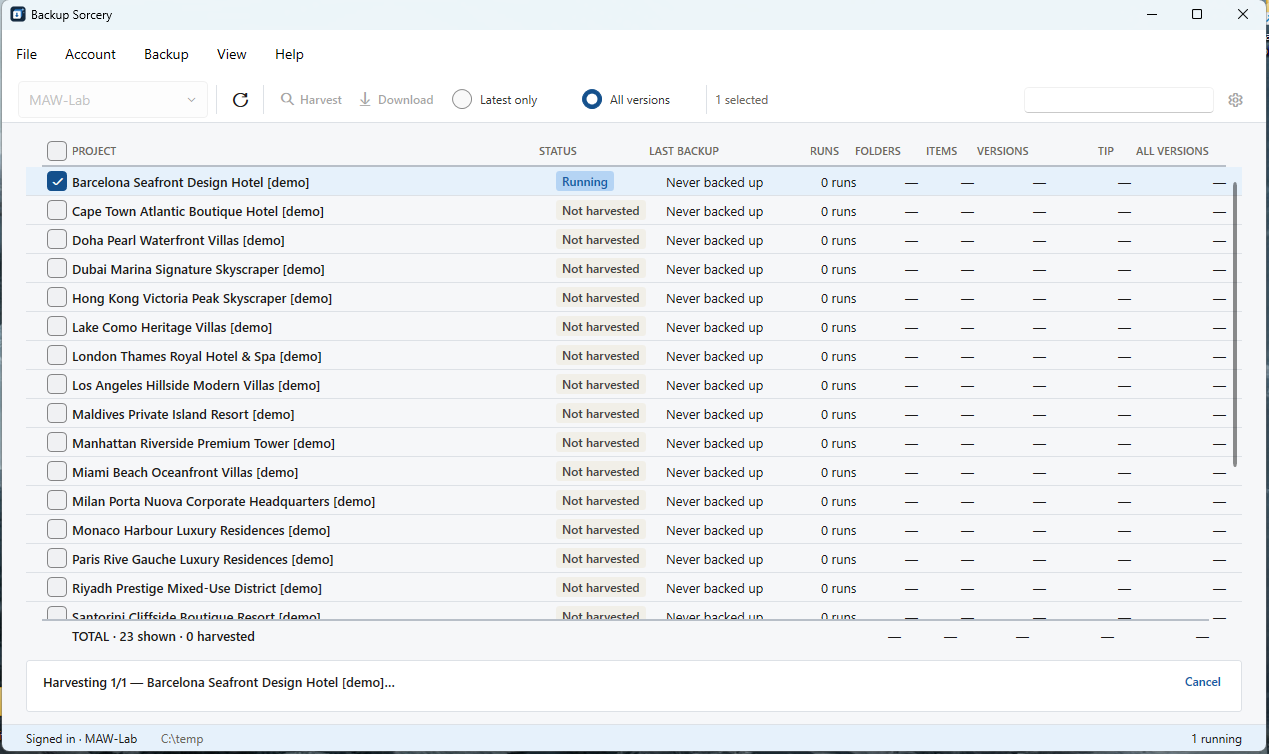Open the Backup menu
The image size is (1269, 754).
click(x=166, y=54)
